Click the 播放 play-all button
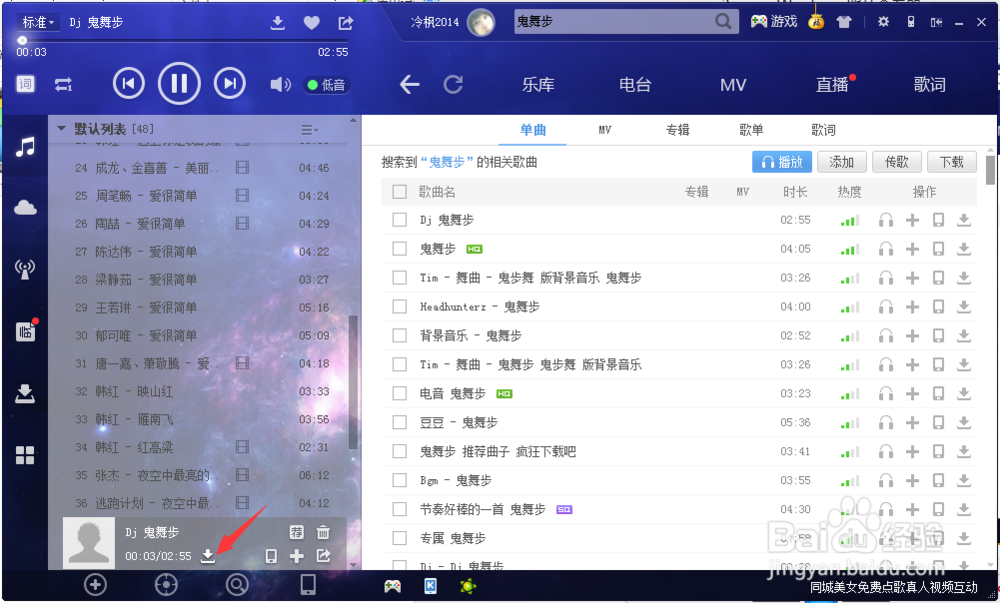This screenshot has height=603, width=1000. [x=782, y=162]
